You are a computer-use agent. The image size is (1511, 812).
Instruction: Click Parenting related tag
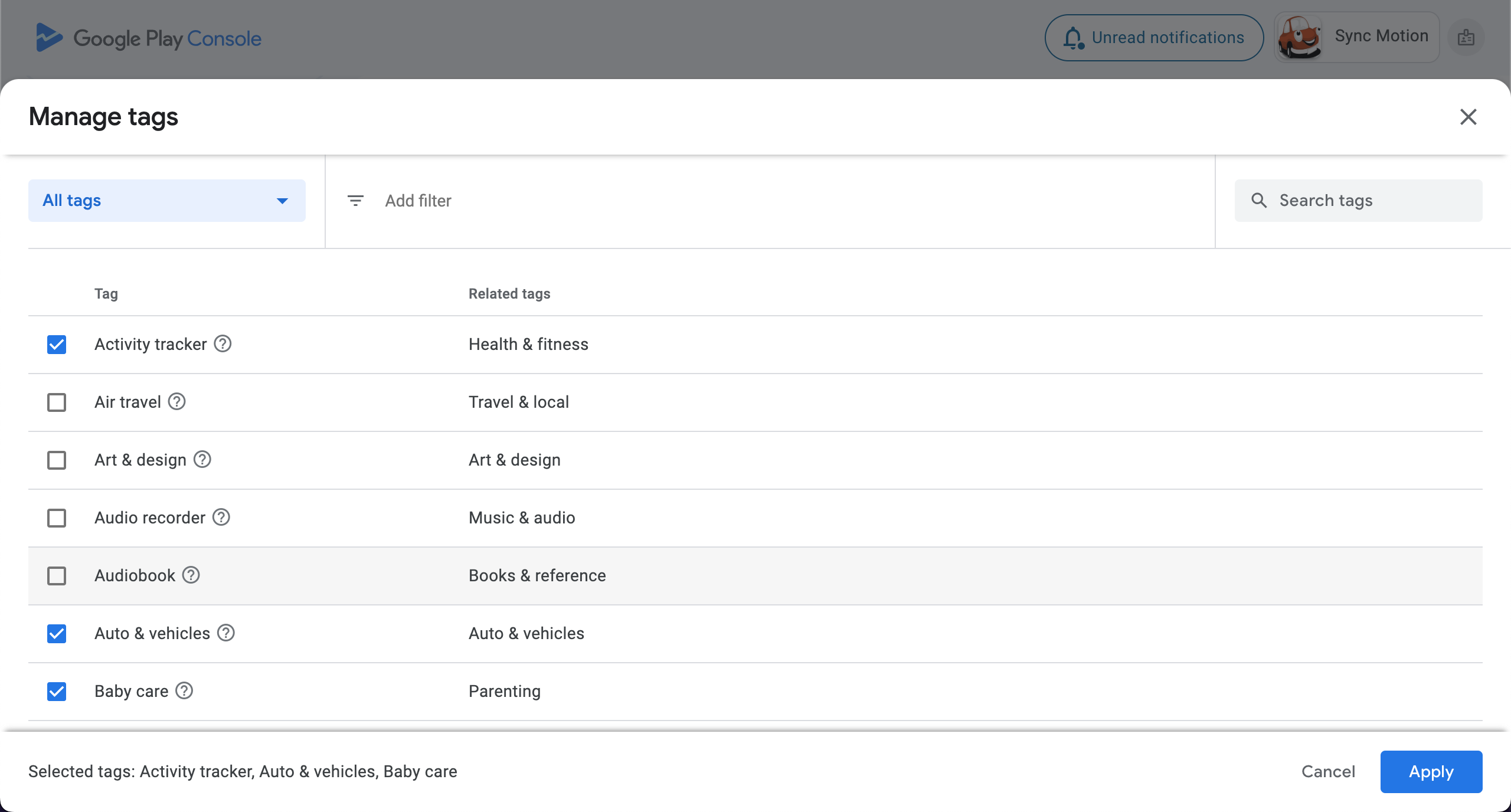click(x=505, y=692)
